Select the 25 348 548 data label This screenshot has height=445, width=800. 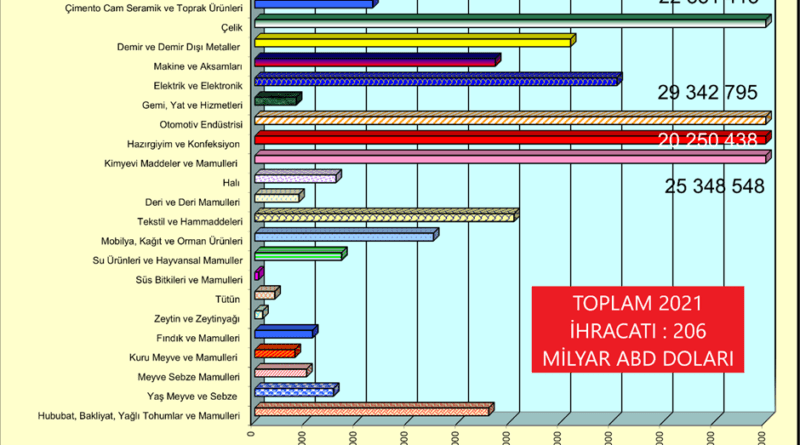click(x=714, y=187)
